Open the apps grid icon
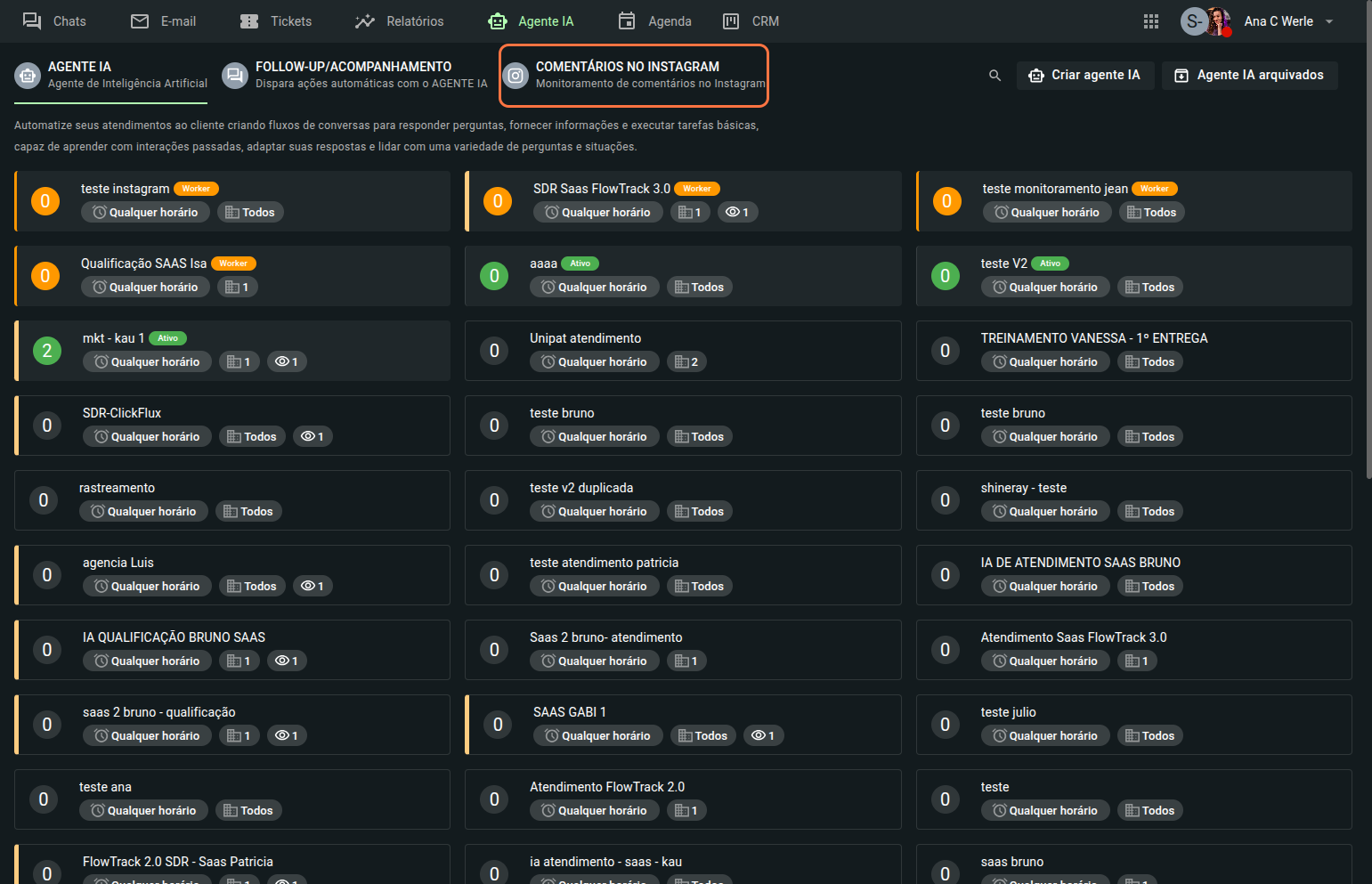This screenshot has height=884, width=1372. point(1150,21)
